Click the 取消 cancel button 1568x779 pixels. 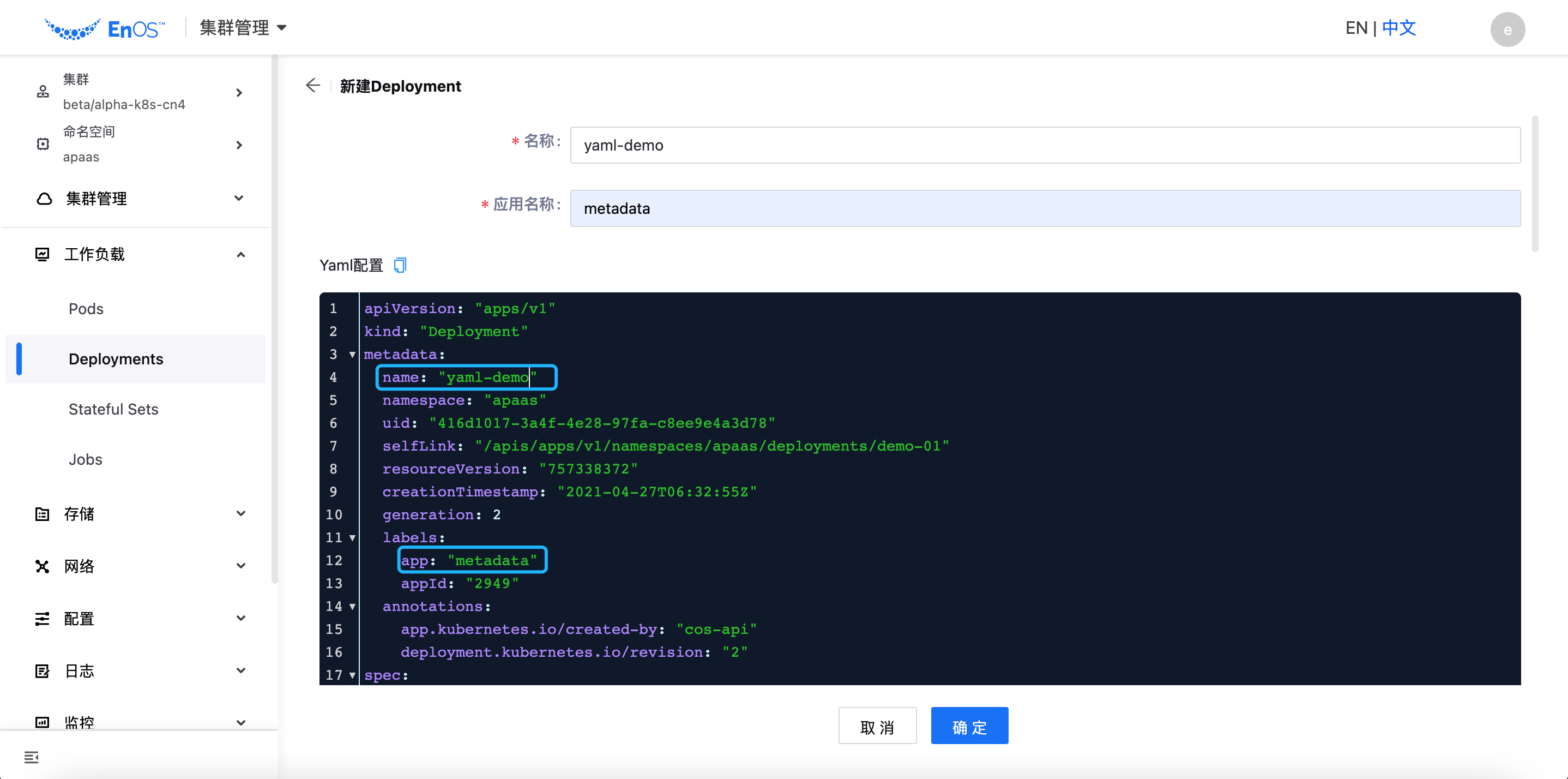coord(877,726)
